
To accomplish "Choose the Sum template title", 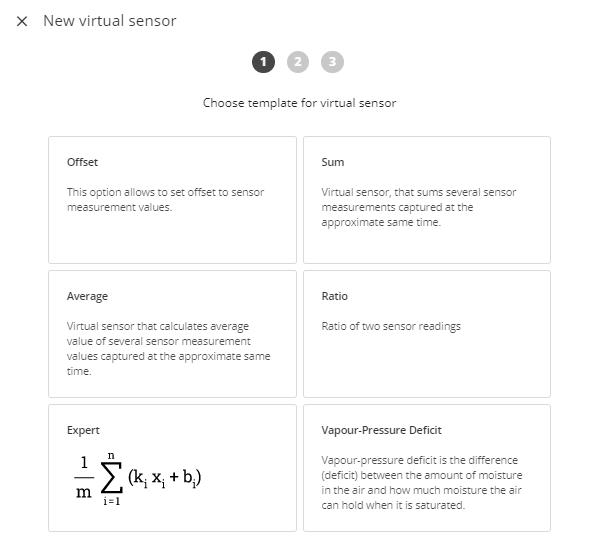I will 333,162.
